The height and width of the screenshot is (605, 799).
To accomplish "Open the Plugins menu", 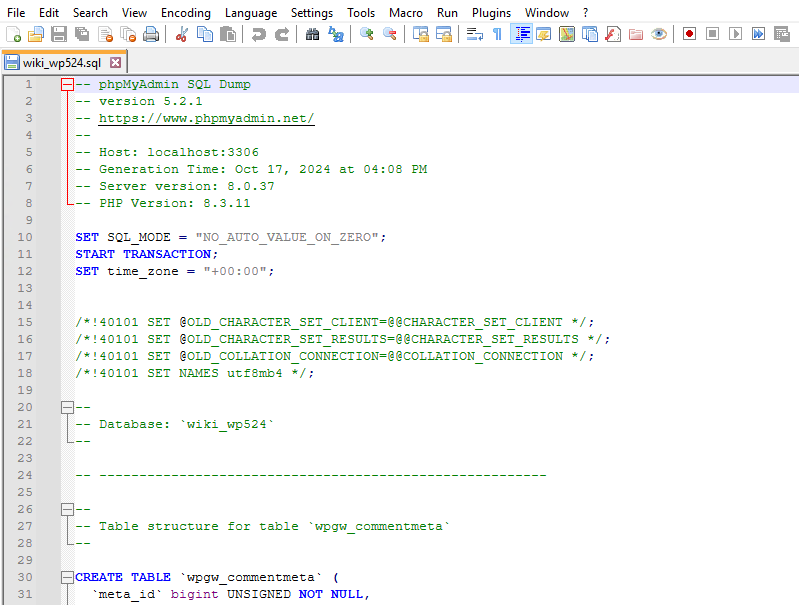I will click(492, 13).
